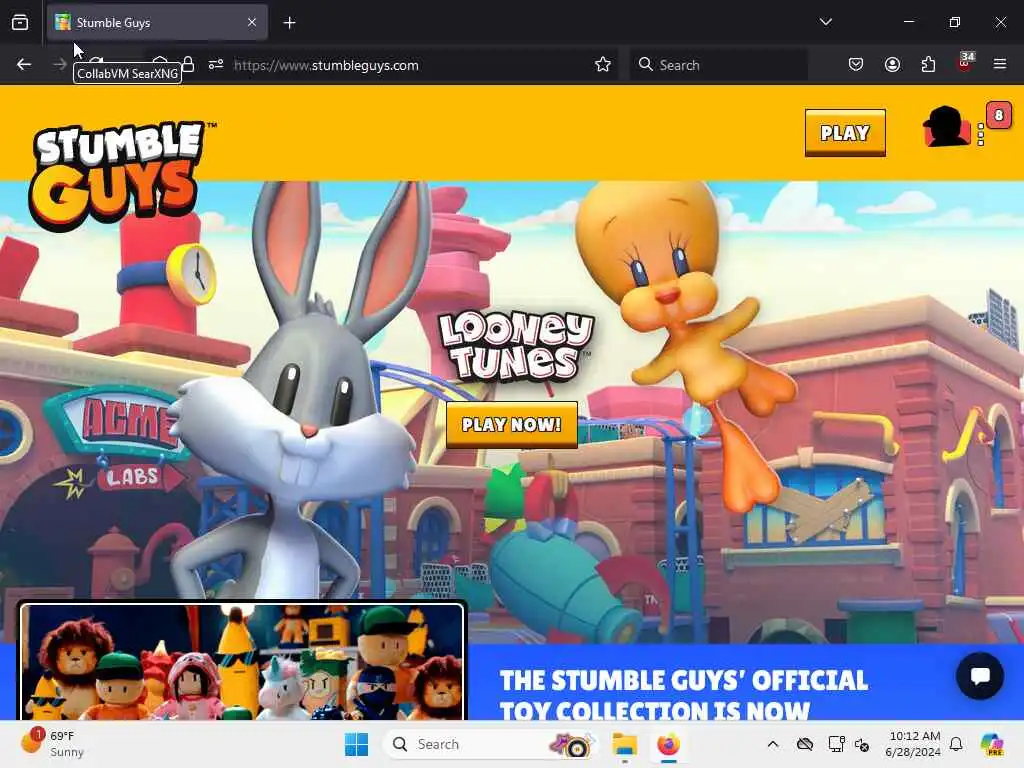Open a new tab with plus button
Viewport: 1024px width, 768px height.
289,23
